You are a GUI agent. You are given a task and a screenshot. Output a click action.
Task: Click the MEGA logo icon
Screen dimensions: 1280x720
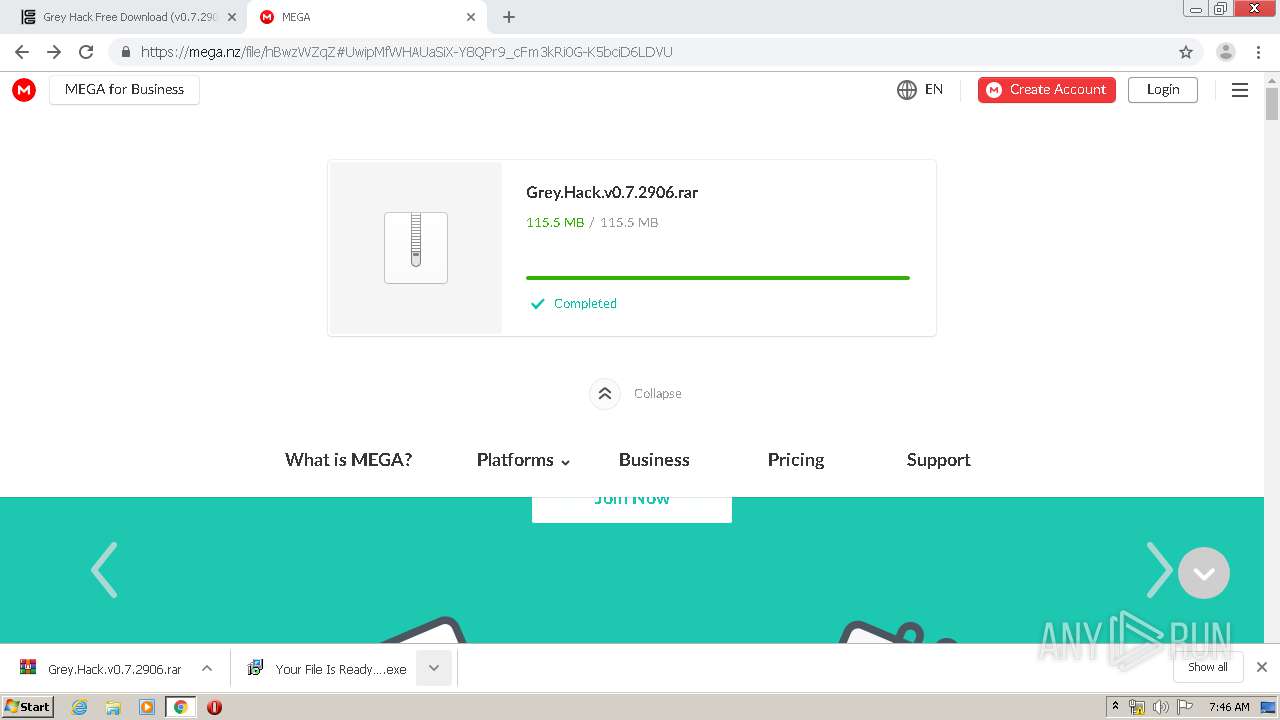pos(24,90)
